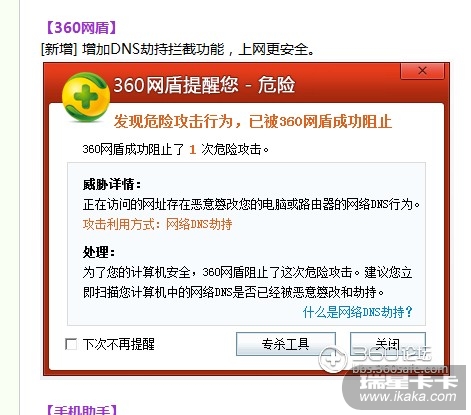Click the 攻击利用方式 网络DNS劫持 text

tap(157, 224)
